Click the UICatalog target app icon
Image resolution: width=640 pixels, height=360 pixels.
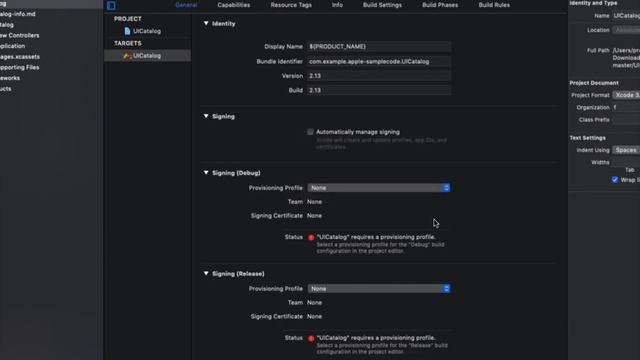point(127,56)
